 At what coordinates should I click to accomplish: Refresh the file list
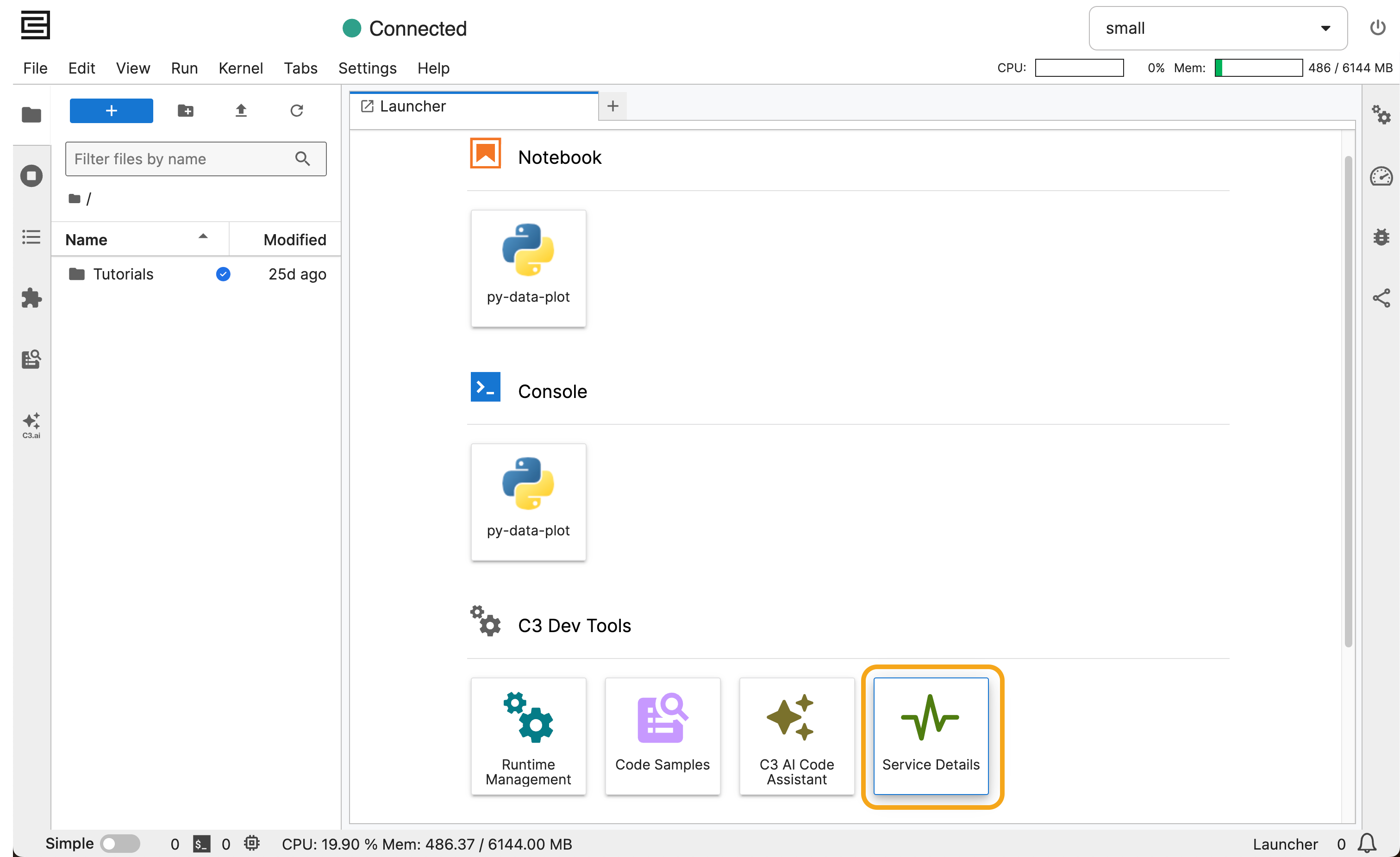(296, 110)
